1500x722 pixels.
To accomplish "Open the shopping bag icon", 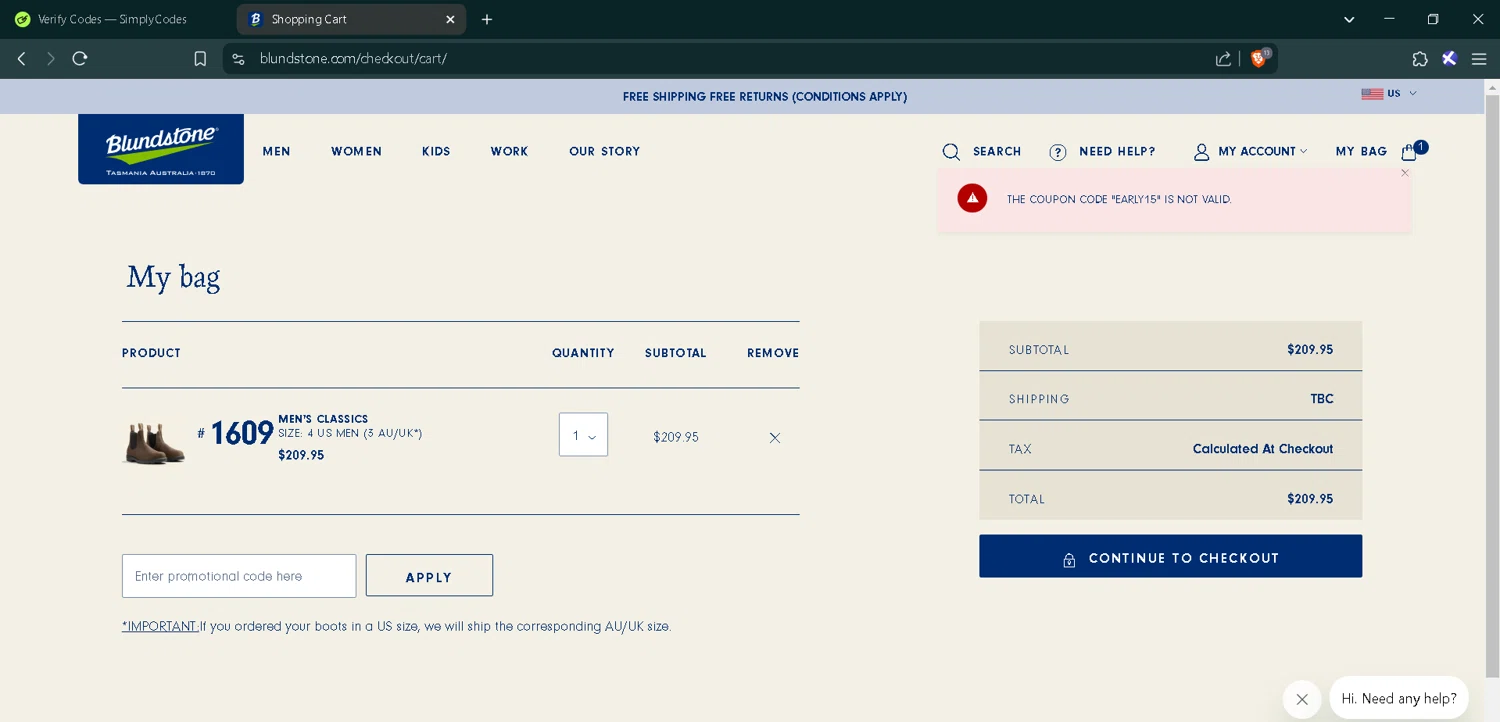I will pos(1409,152).
